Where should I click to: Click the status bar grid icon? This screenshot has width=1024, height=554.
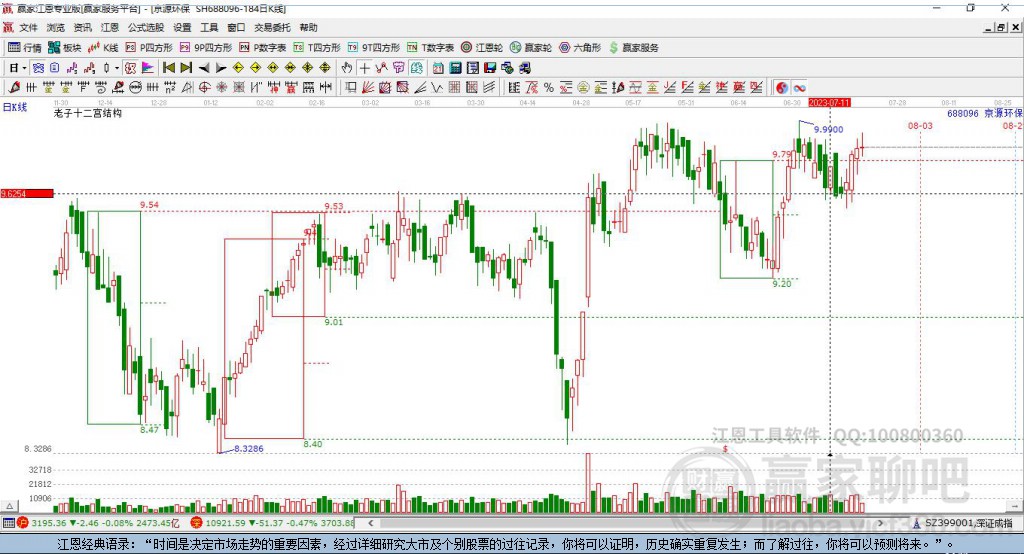(8, 523)
